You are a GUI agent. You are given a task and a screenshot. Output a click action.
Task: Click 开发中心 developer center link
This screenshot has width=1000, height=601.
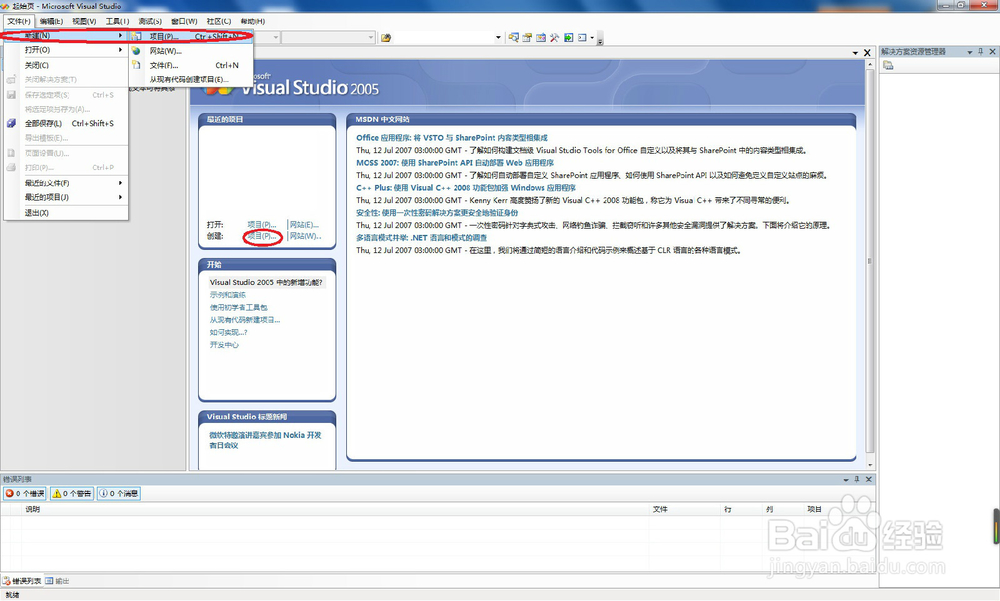coord(224,345)
